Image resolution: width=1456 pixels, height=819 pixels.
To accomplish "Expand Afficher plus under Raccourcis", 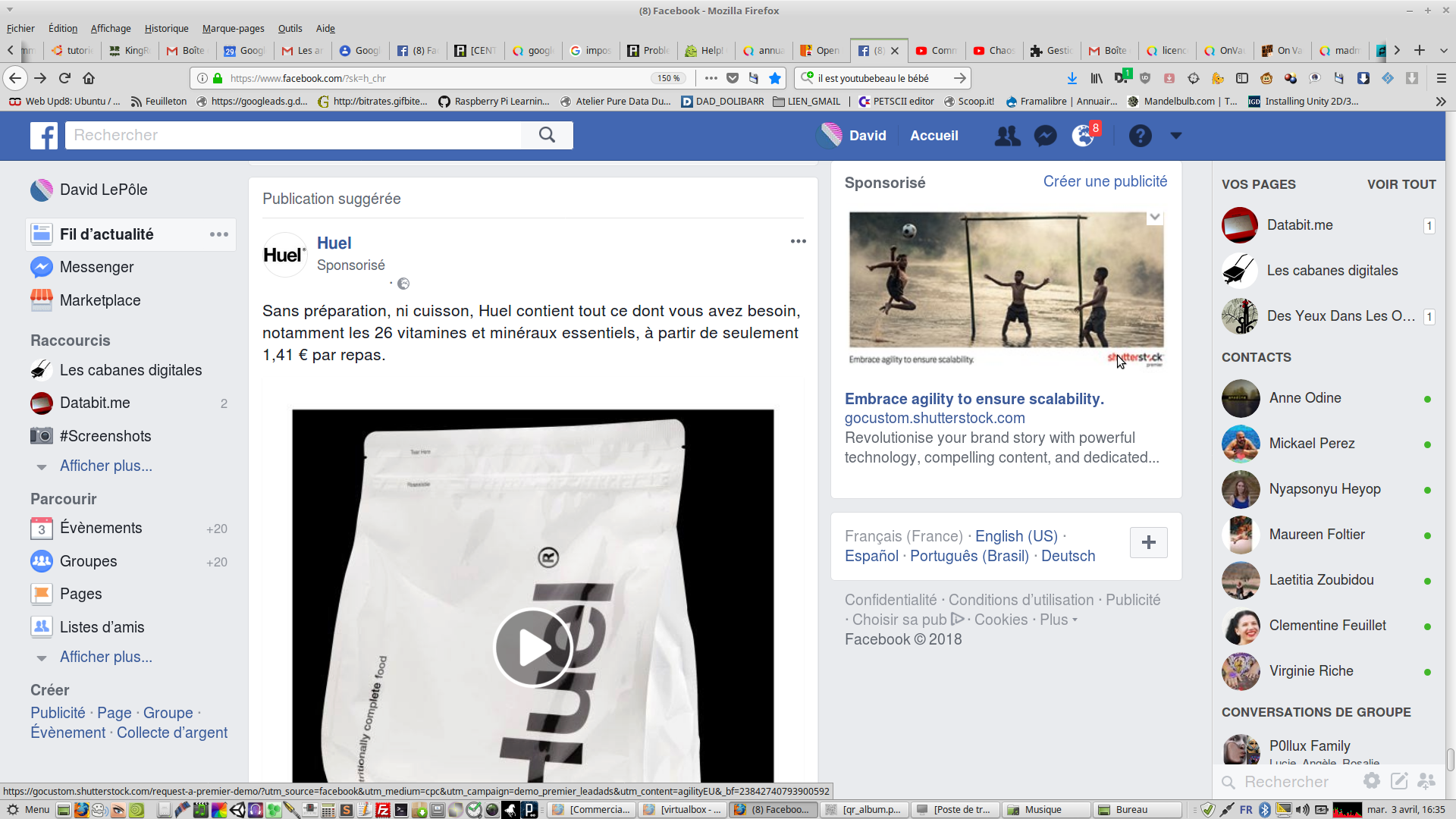I will (x=105, y=466).
